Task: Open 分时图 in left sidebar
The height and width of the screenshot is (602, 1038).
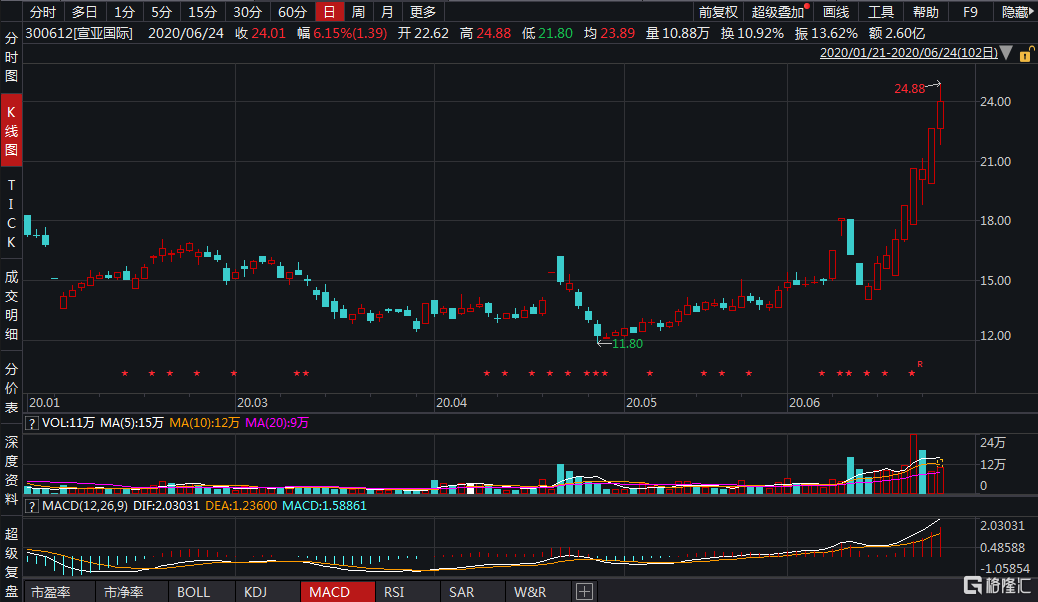Action: tap(11, 57)
